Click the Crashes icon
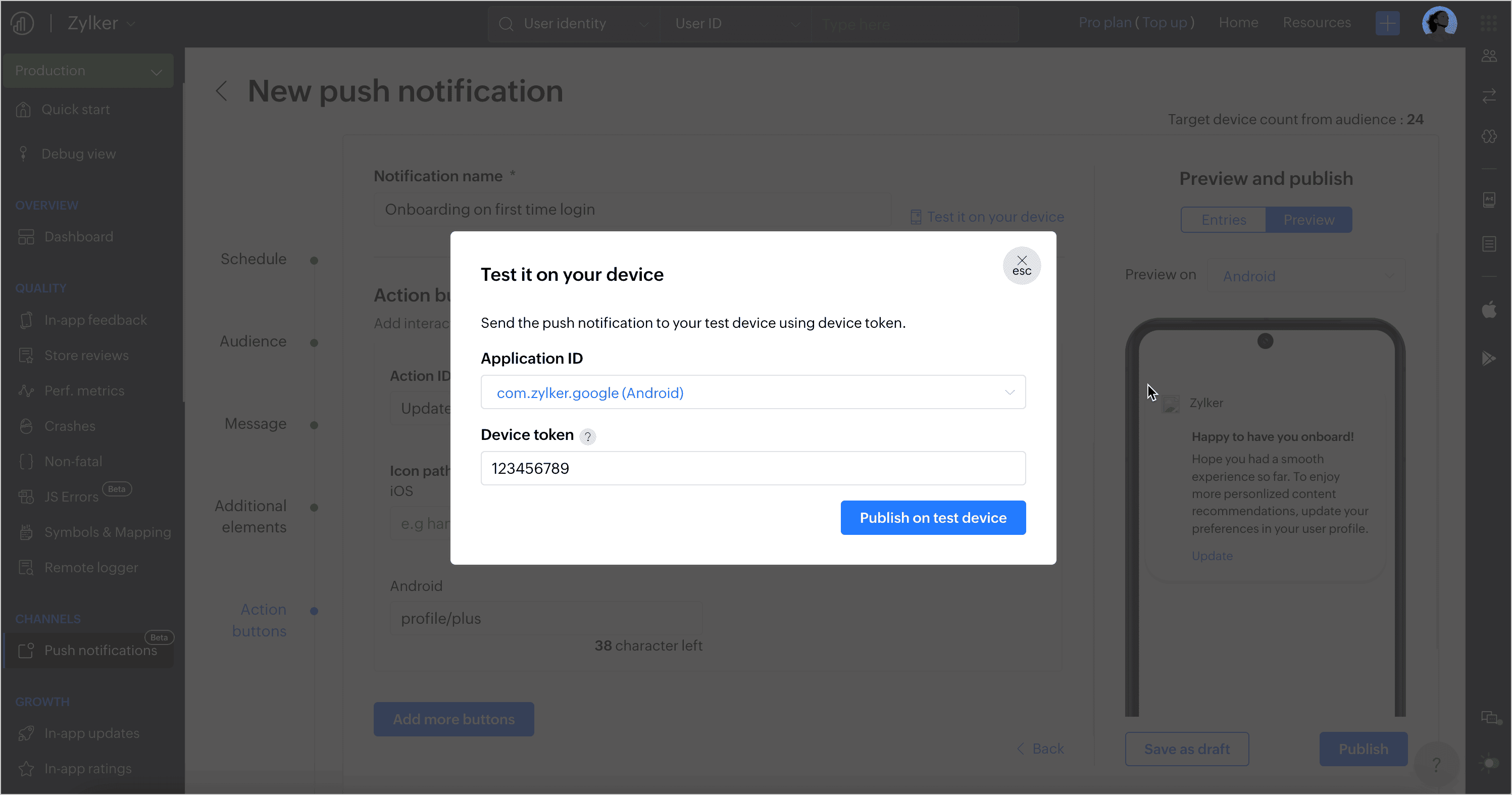The height and width of the screenshot is (795, 1512). tap(26, 426)
